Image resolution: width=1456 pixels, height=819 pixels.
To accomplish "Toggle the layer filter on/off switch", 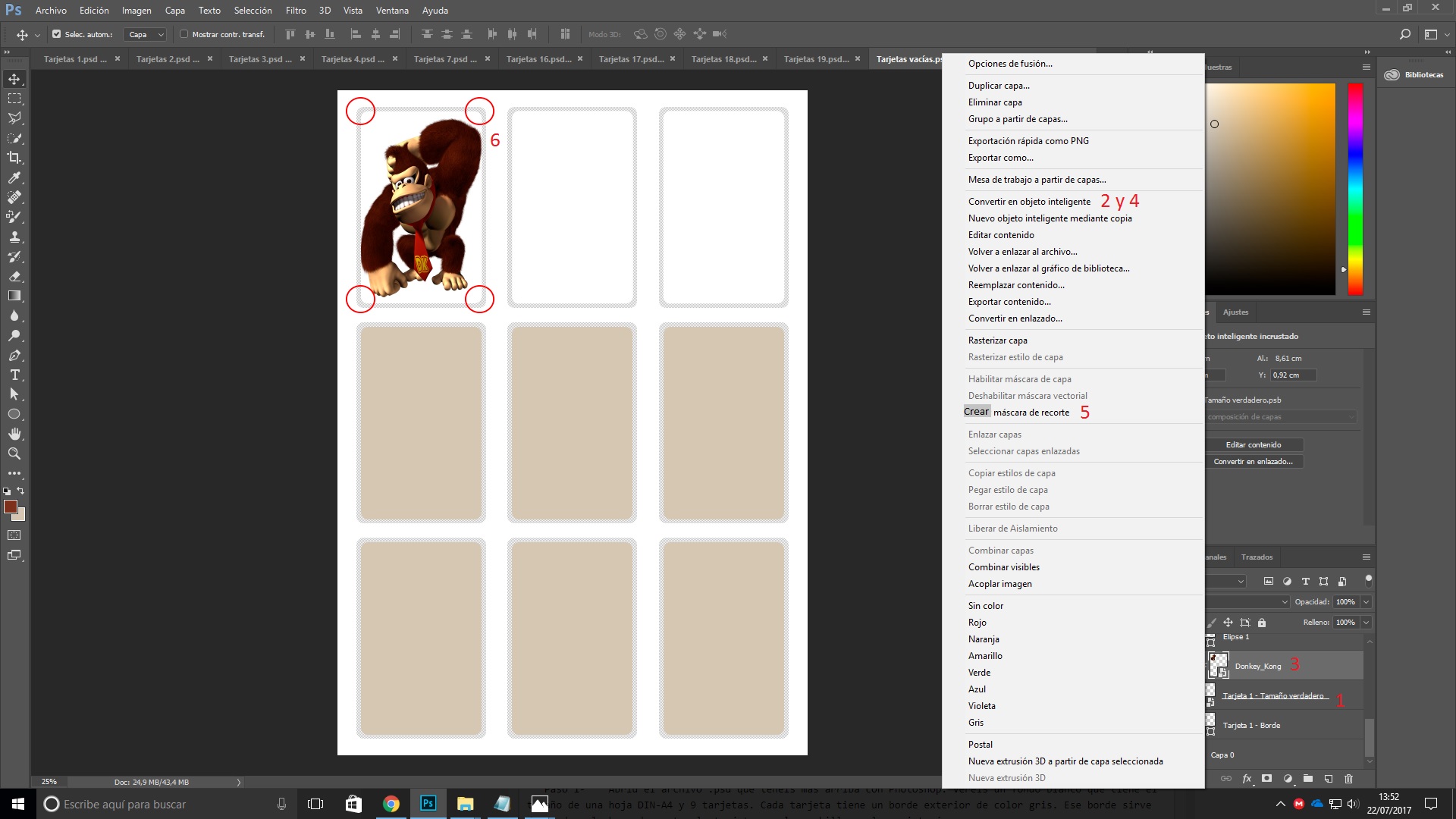I will 1368,580.
